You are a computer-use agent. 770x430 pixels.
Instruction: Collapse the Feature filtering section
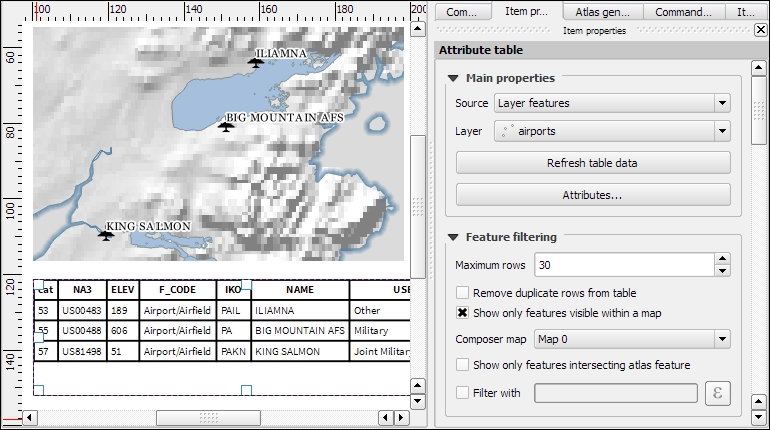tap(453, 238)
